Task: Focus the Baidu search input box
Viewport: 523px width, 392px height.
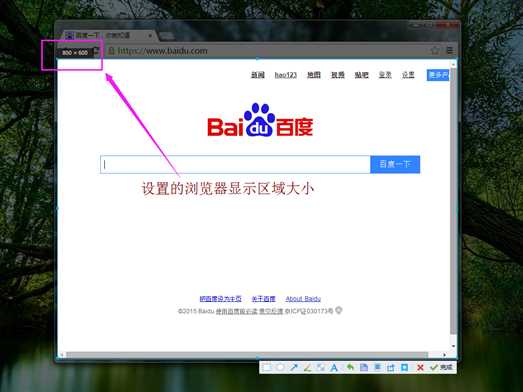Action: (235, 164)
